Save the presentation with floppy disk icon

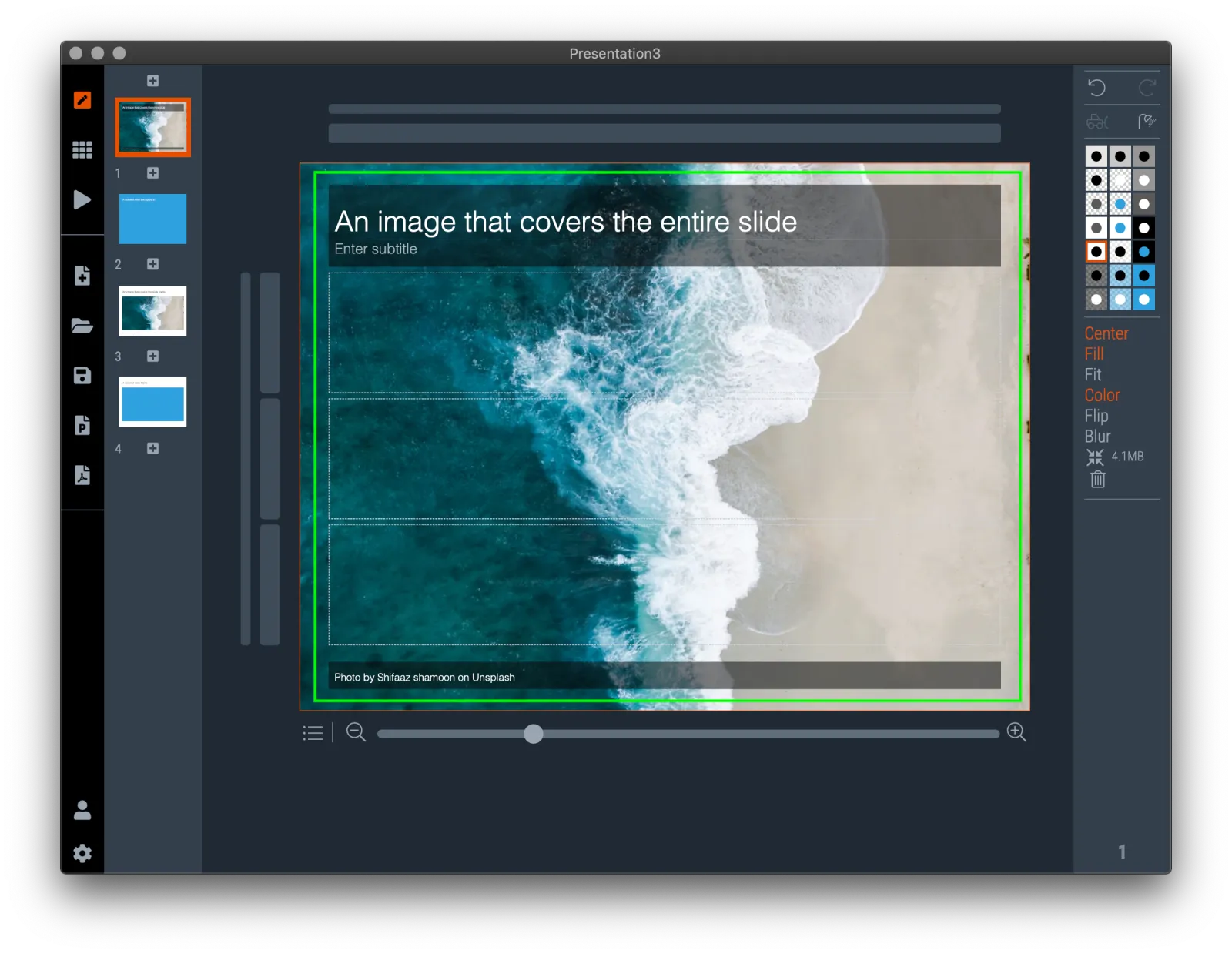coord(82,375)
